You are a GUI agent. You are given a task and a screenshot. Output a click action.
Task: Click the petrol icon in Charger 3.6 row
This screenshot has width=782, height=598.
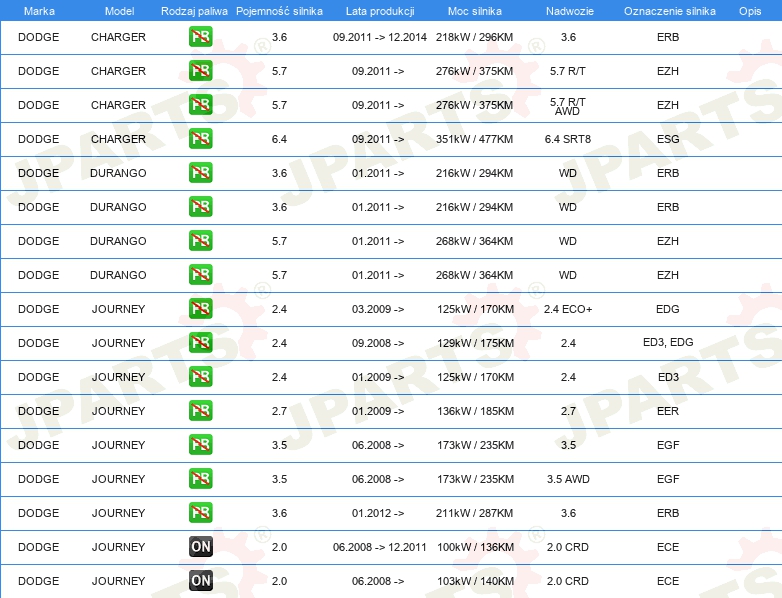coord(200,37)
